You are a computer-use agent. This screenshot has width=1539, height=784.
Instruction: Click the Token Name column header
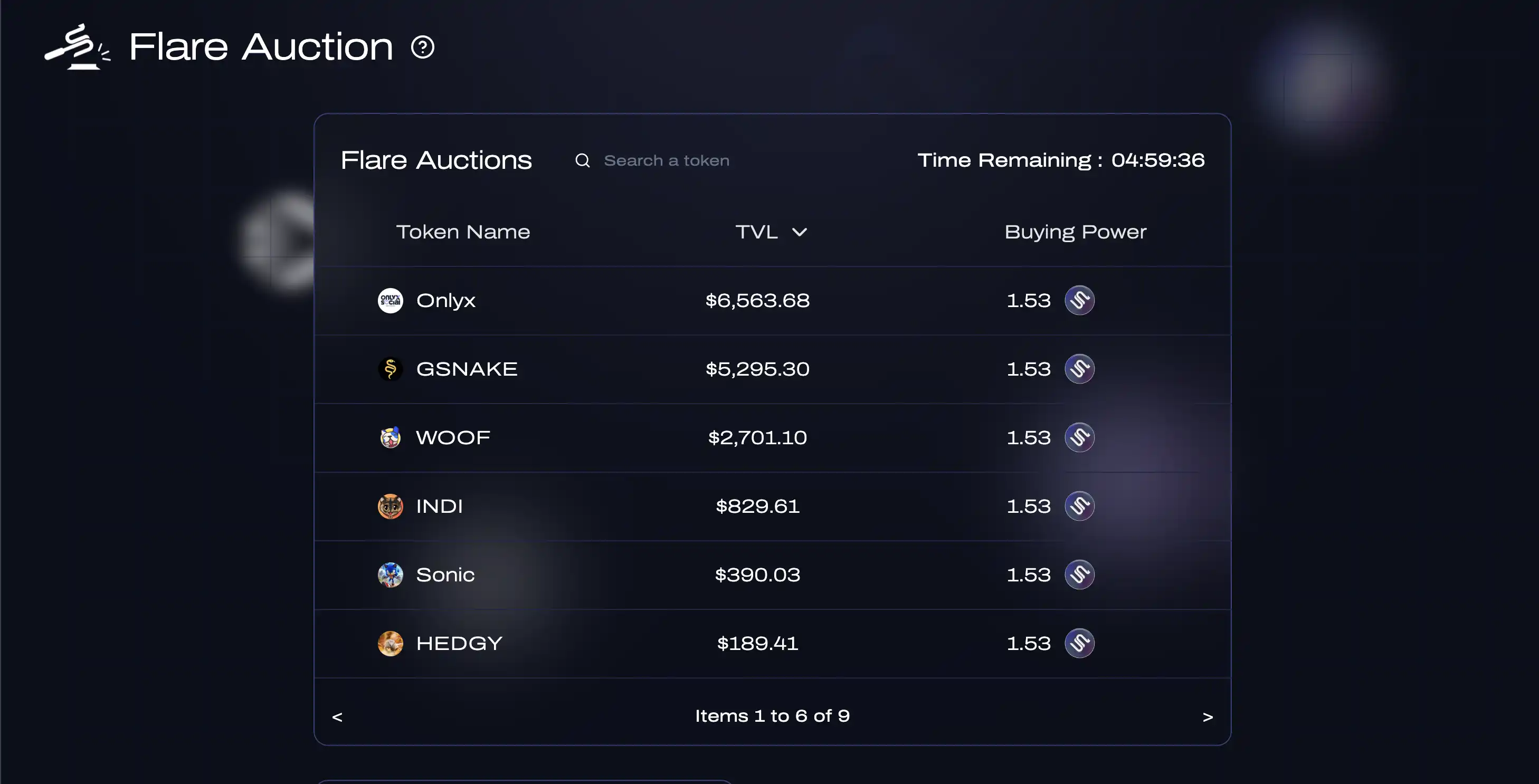[x=463, y=232]
